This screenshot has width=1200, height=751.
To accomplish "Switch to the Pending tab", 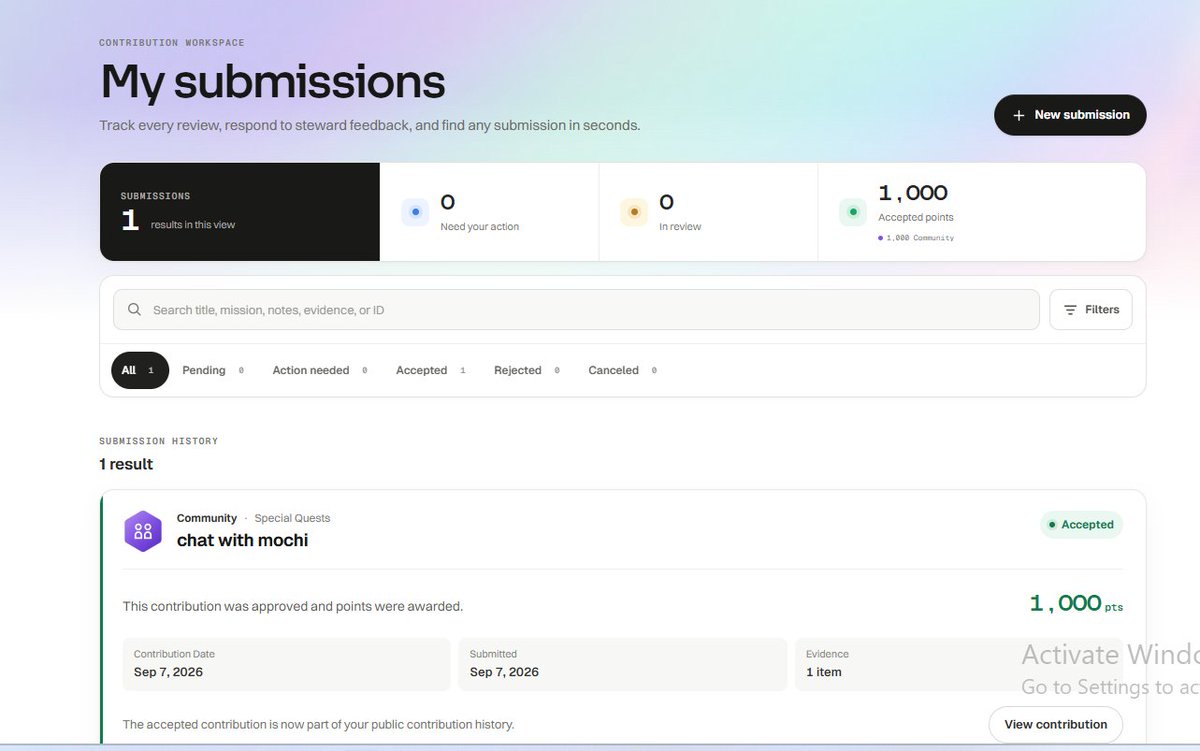I will pyautogui.click(x=213, y=370).
